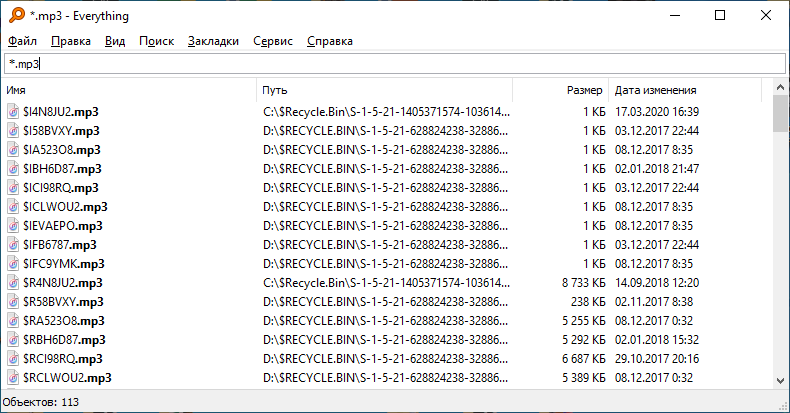Click the search field containing *.mp3
This screenshot has height=413, width=790.
click(395, 64)
